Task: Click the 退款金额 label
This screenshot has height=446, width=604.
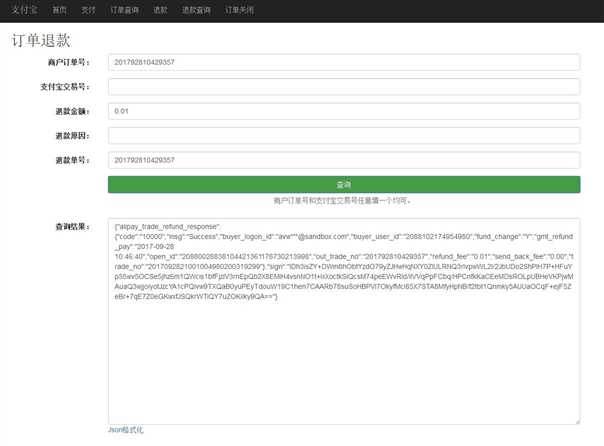Action: pos(72,111)
